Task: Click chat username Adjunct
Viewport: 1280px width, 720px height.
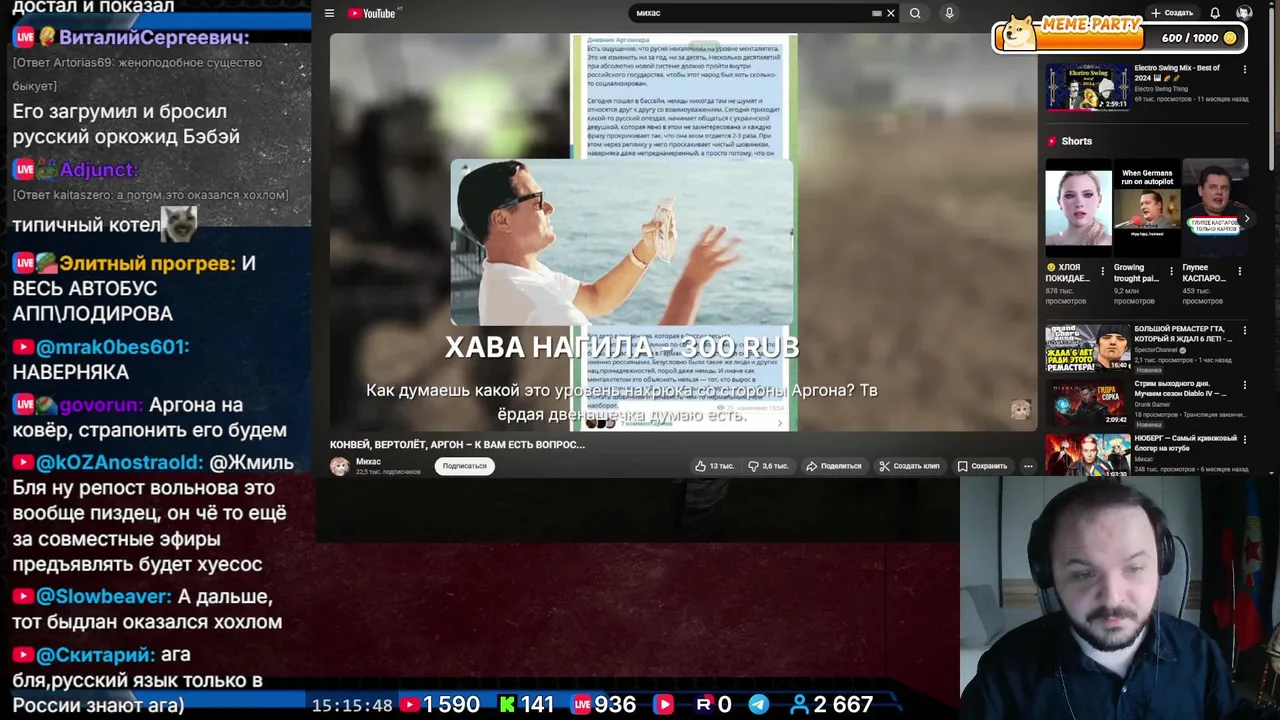Action: coord(99,169)
